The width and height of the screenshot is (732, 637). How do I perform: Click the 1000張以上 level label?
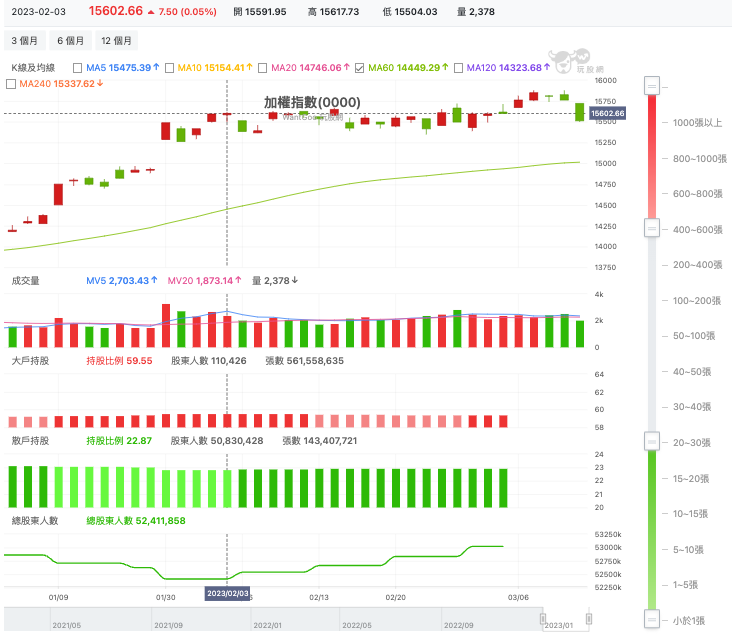[x=697, y=123]
